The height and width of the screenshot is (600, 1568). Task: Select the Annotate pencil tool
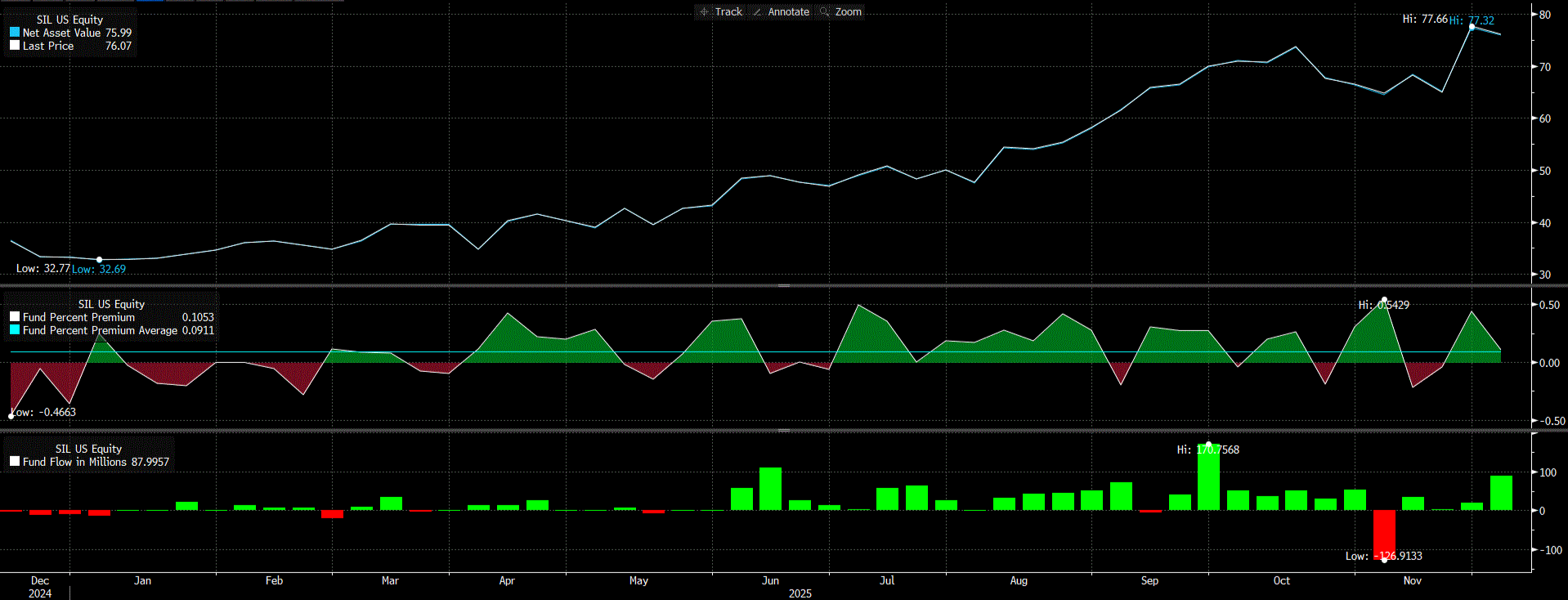(x=781, y=11)
